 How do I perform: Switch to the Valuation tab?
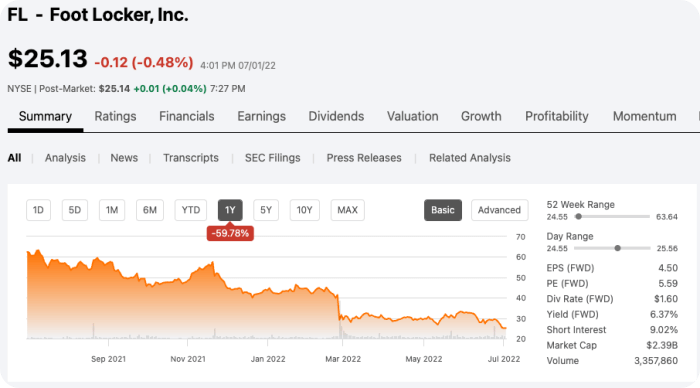(x=412, y=117)
